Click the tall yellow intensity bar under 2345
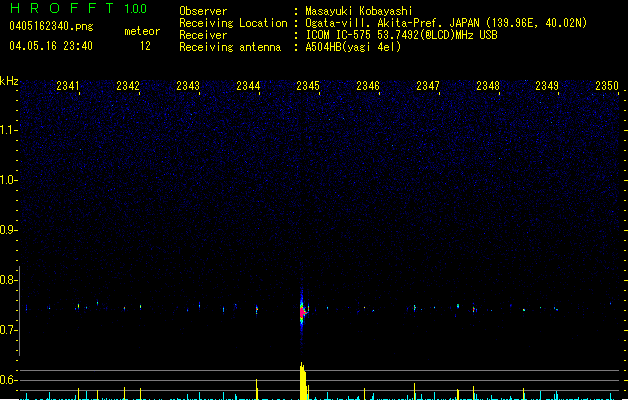Image resolution: width=629 pixels, height=400 pixels. 303,381
